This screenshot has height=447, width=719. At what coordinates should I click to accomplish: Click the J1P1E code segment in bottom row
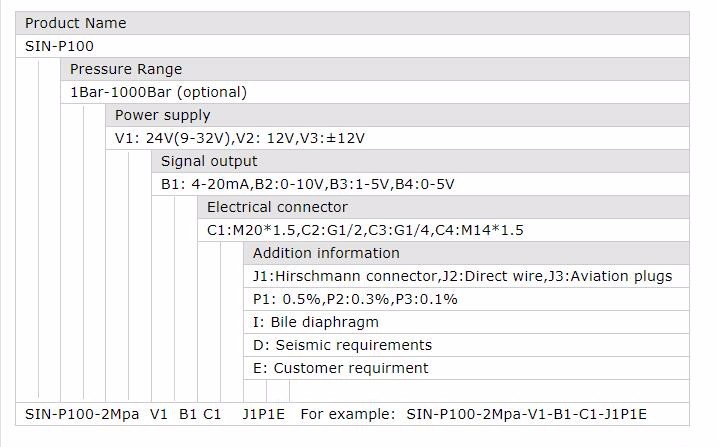point(264,414)
